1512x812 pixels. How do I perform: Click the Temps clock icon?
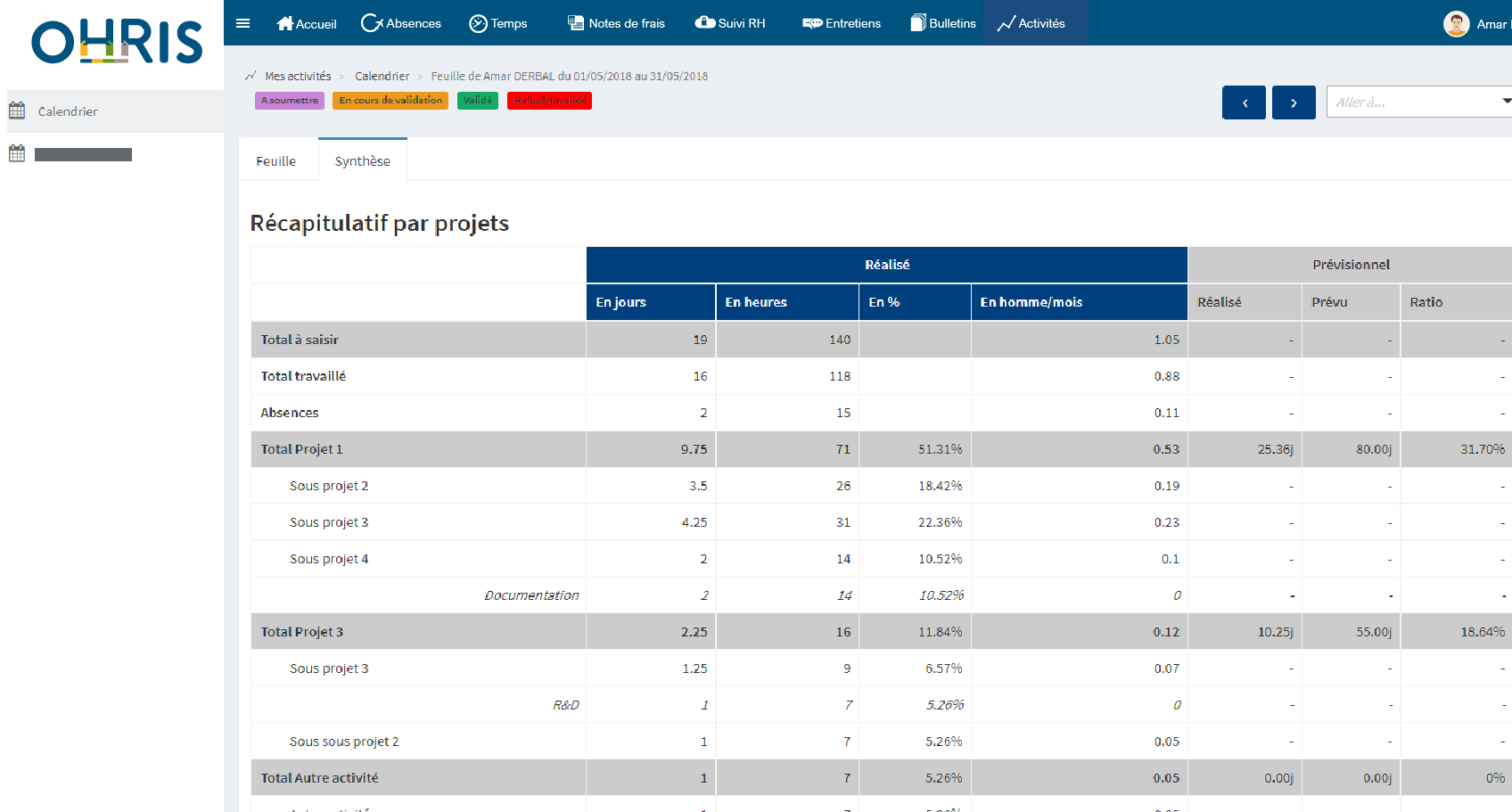tap(478, 23)
